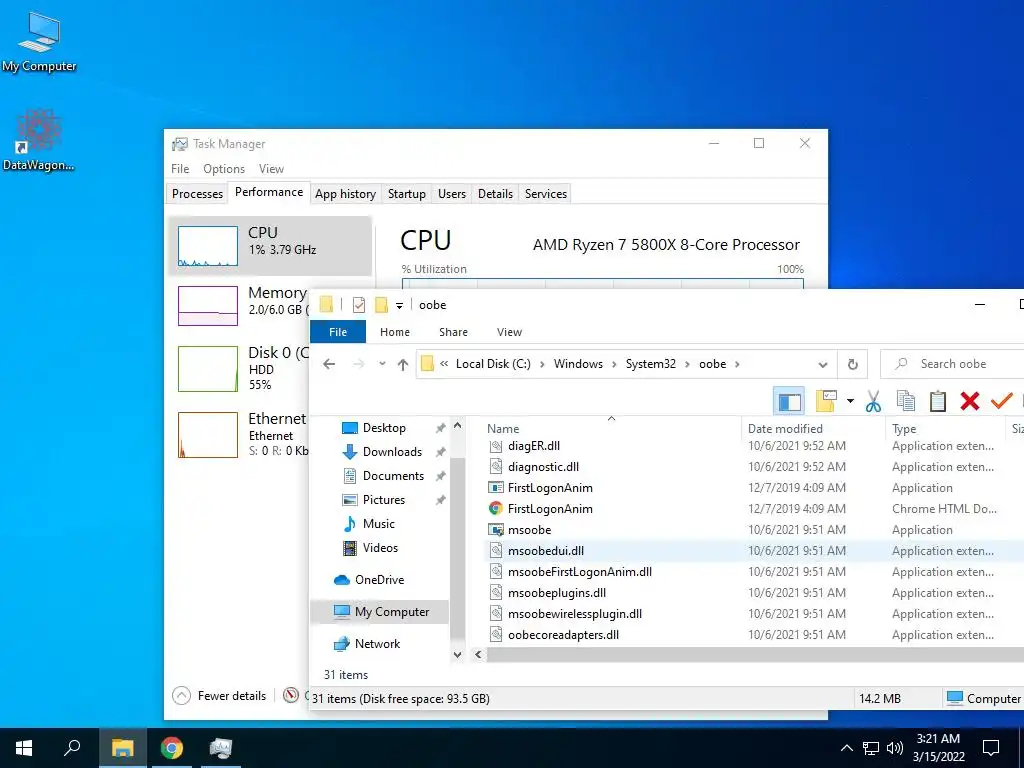The width and height of the screenshot is (1024, 768).
Task: Sort files by Date modified column
Action: [x=785, y=429]
